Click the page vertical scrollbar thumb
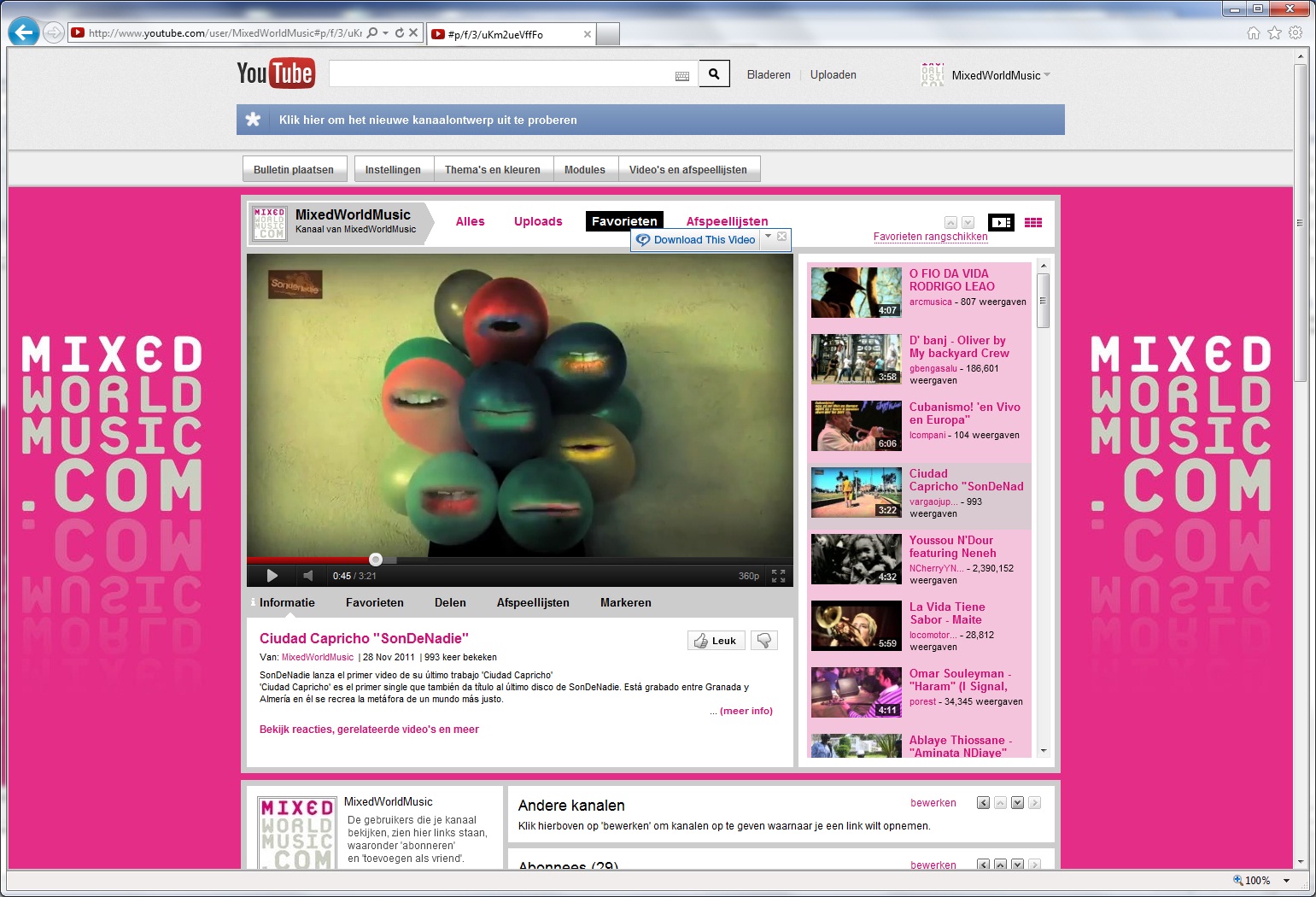The width and height of the screenshot is (1316, 897). tap(1301, 222)
